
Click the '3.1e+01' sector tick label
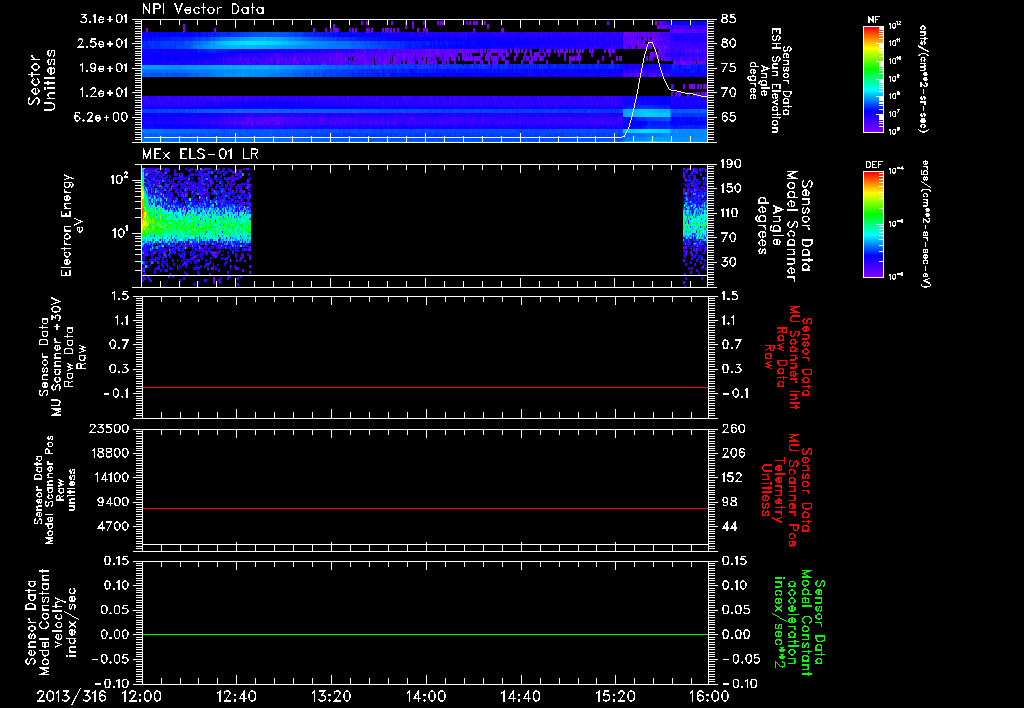pos(104,19)
